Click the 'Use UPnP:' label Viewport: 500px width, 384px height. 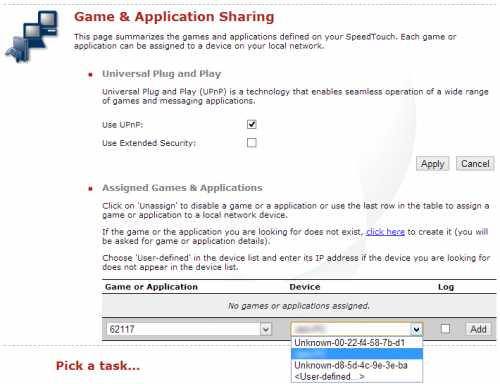pyautogui.click(x=123, y=125)
